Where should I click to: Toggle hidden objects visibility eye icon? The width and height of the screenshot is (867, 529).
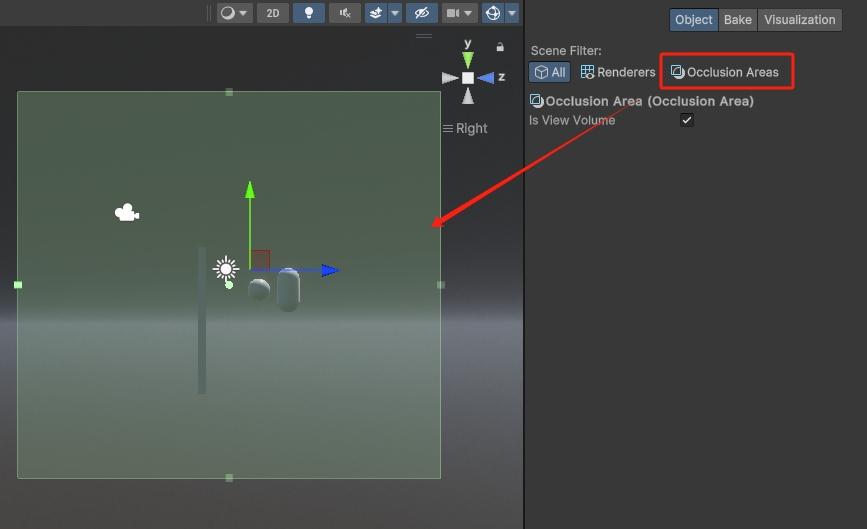tap(421, 13)
